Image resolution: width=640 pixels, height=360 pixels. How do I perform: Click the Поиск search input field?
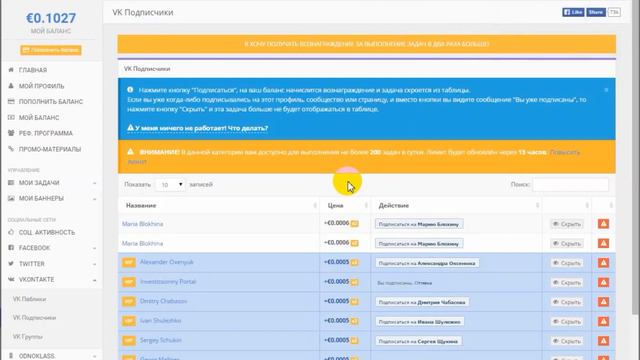tap(570, 184)
